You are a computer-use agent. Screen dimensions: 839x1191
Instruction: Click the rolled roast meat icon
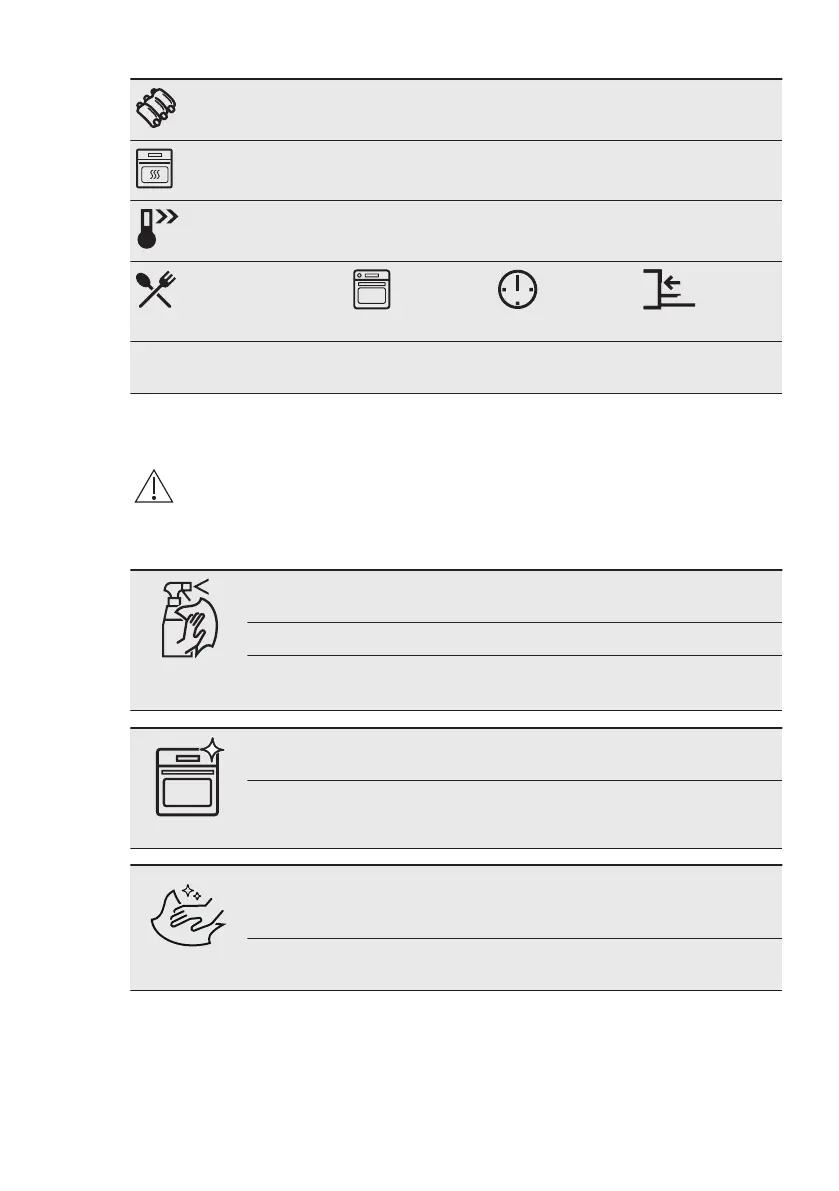coord(156,108)
